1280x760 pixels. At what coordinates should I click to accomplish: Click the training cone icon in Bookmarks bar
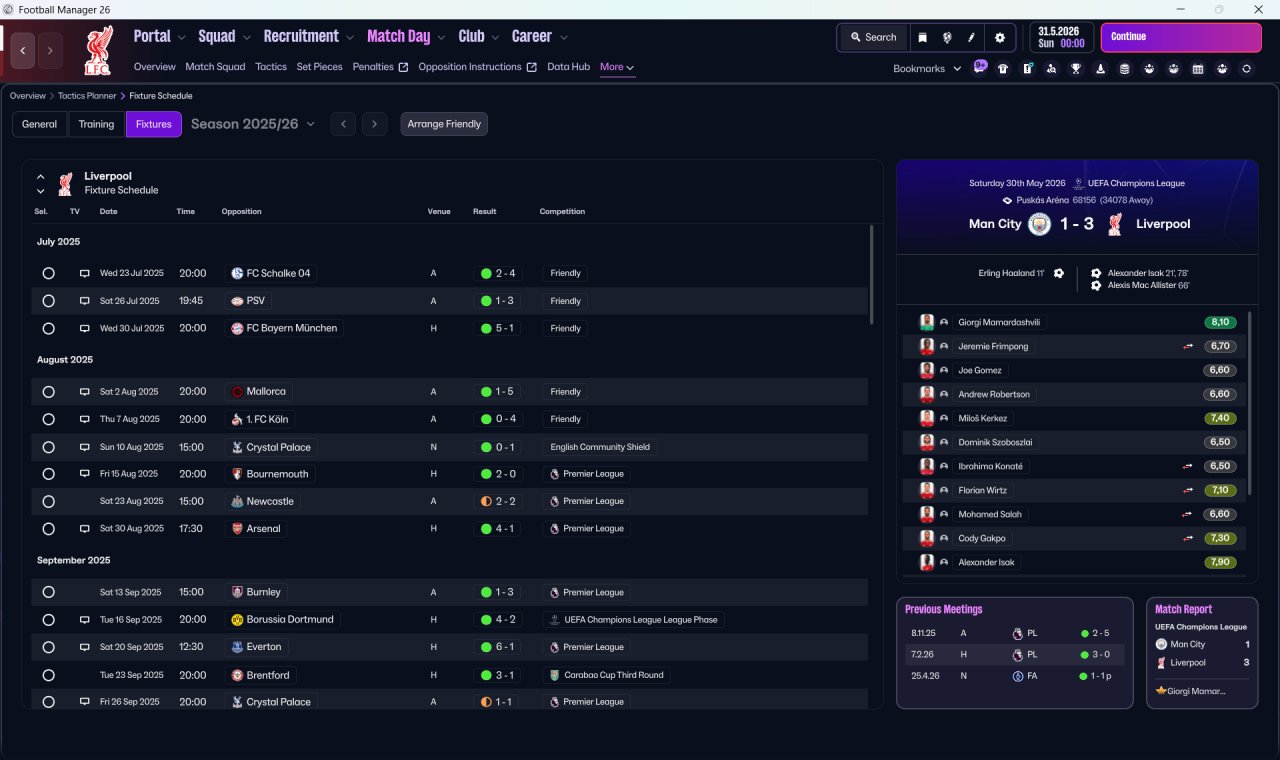click(1101, 69)
